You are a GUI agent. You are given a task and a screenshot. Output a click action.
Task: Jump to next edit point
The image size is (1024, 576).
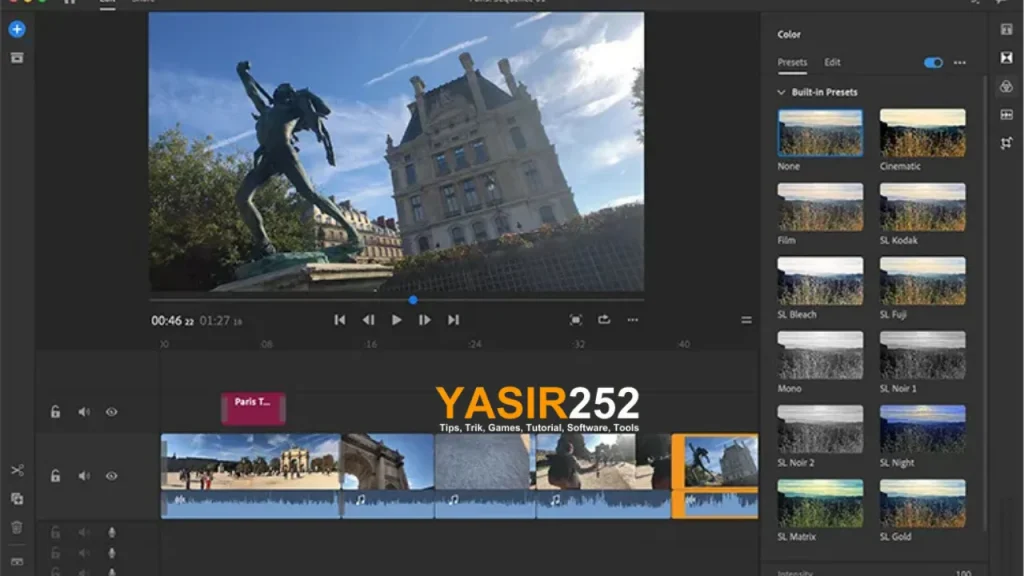(453, 320)
